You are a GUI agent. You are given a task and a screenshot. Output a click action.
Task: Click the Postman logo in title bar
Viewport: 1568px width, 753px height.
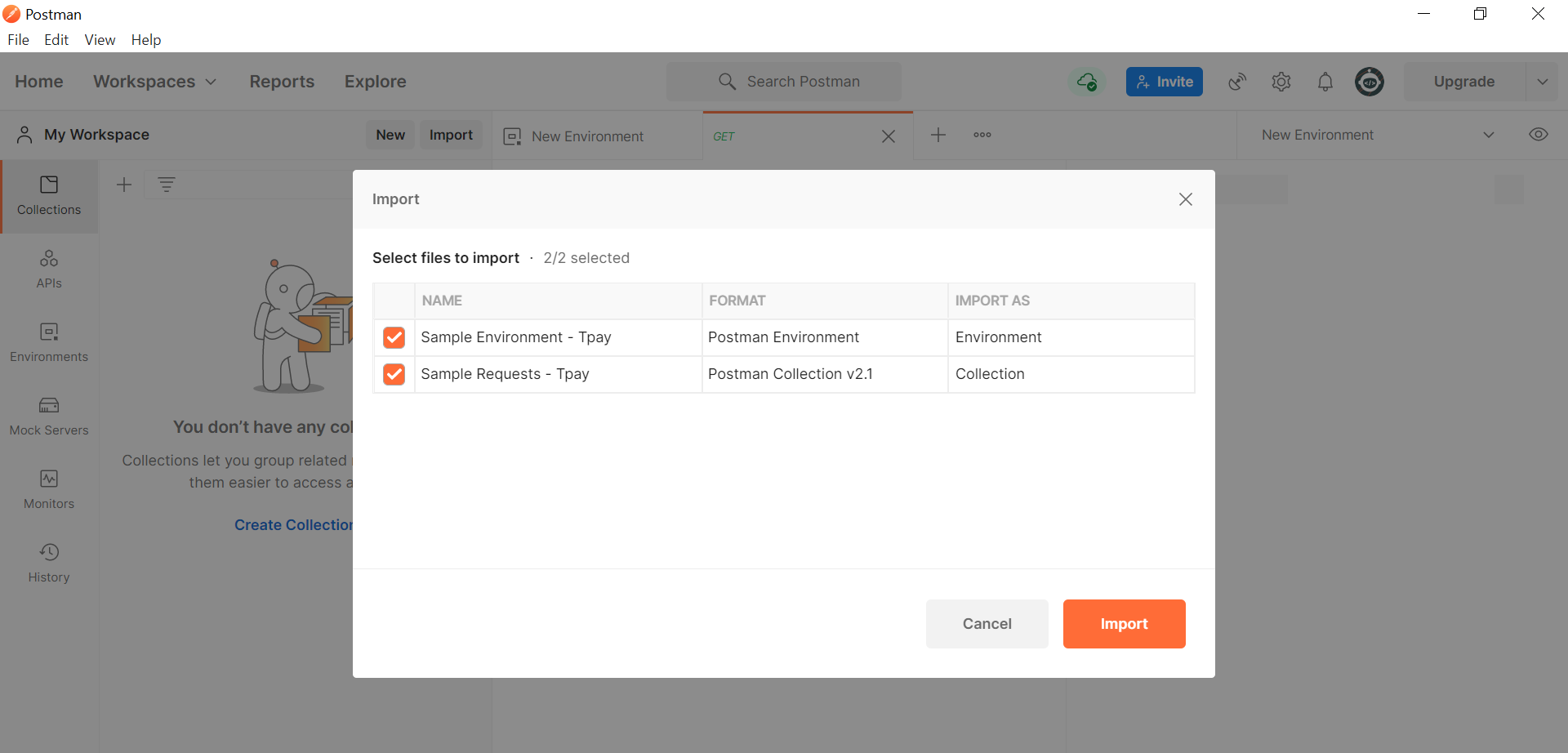click(x=11, y=14)
